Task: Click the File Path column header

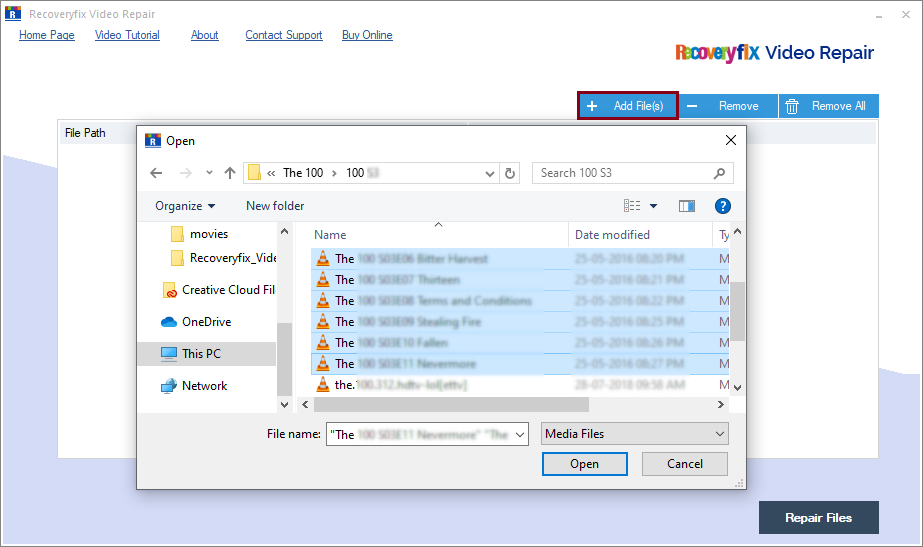Action: [85, 133]
